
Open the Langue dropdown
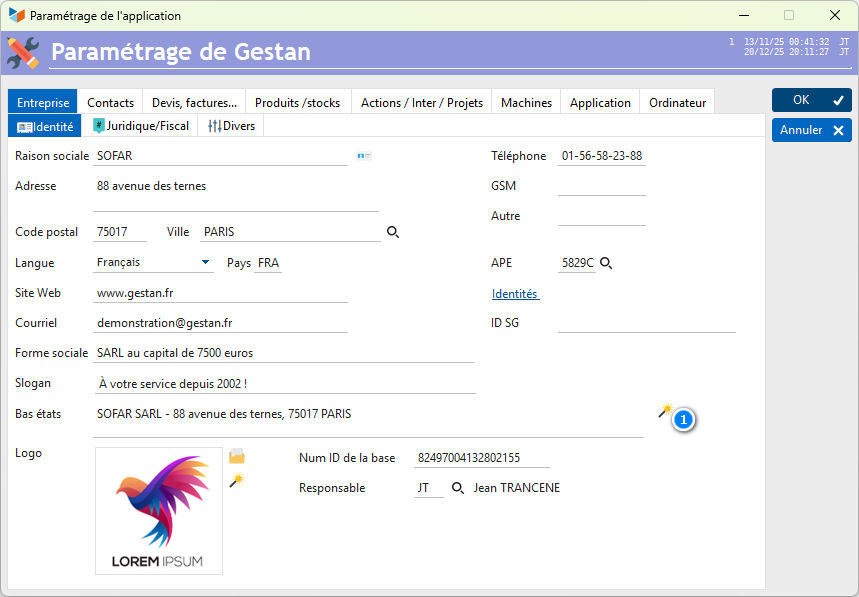click(206, 263)
